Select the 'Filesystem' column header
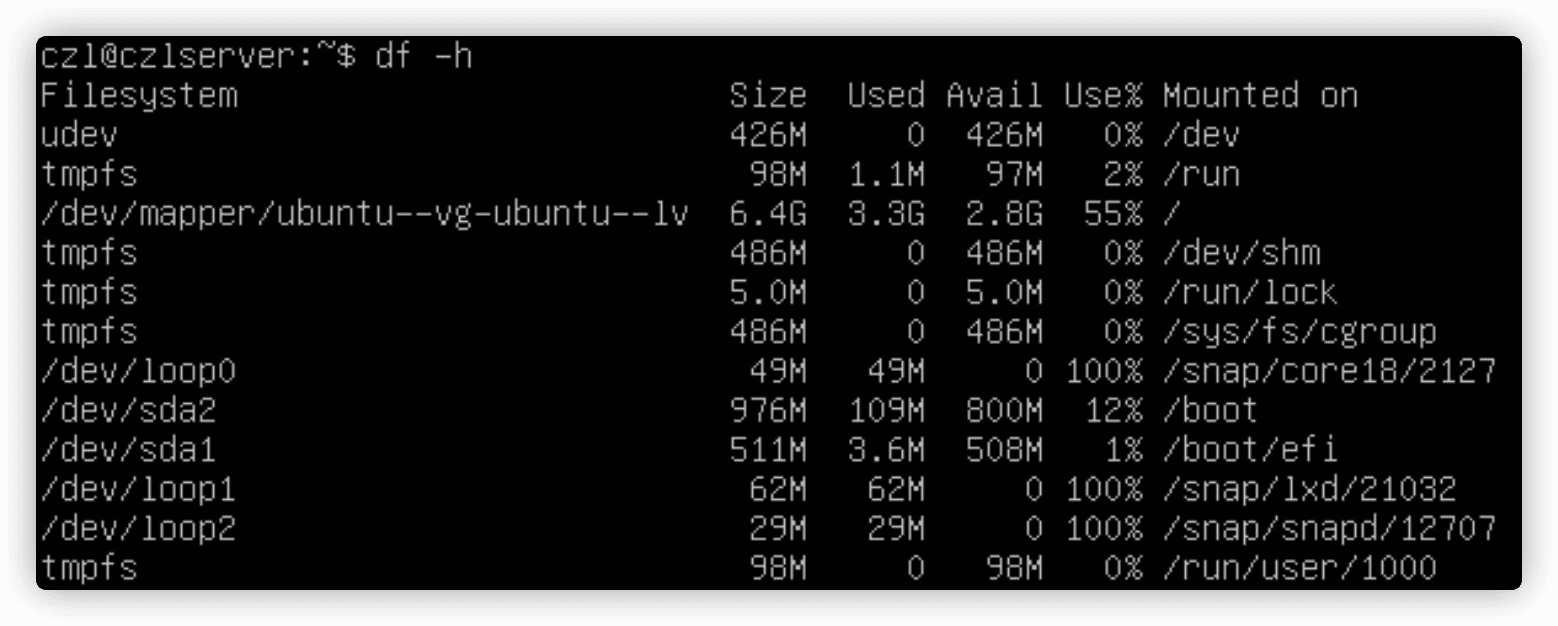 click(x=139, y=96)
